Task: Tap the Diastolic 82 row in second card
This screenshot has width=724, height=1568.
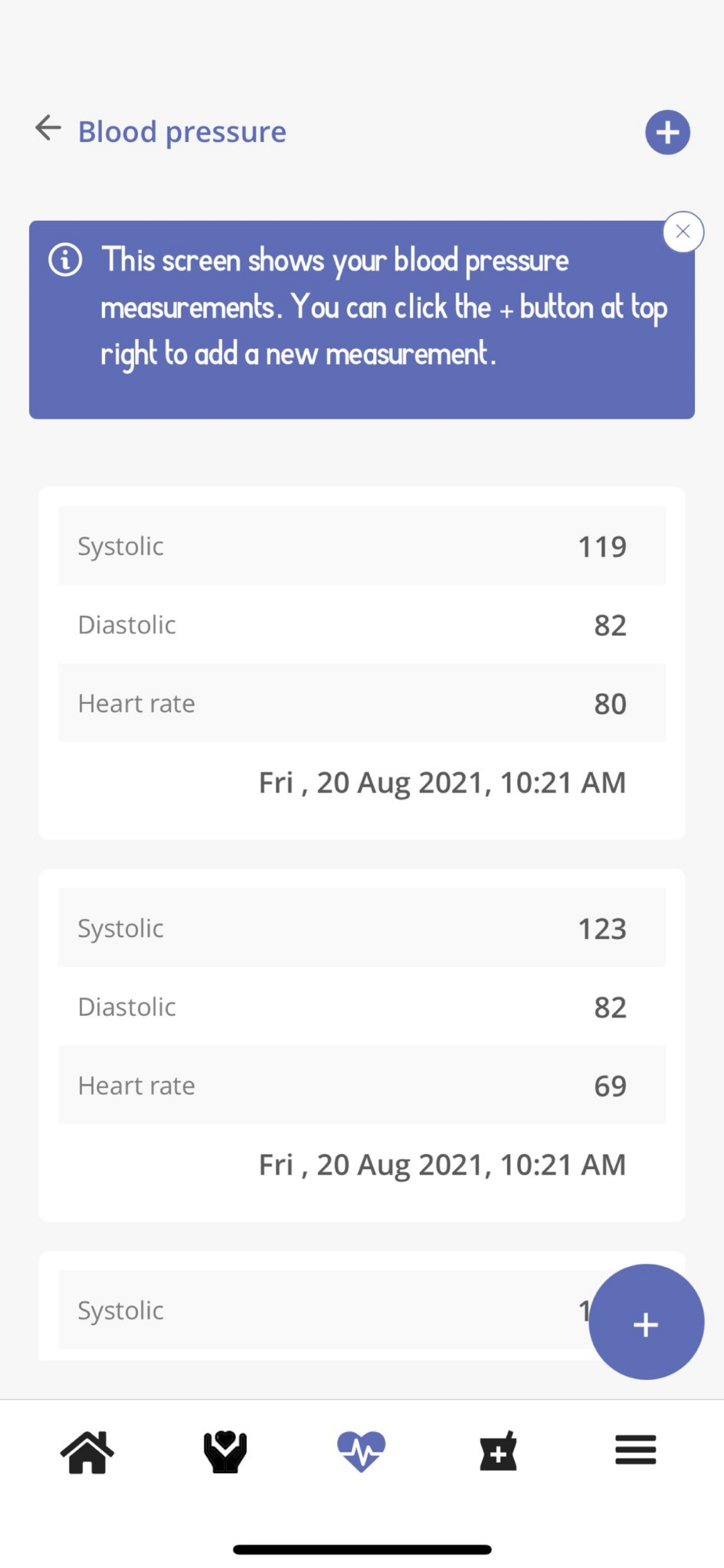Action: [362, 1007]
